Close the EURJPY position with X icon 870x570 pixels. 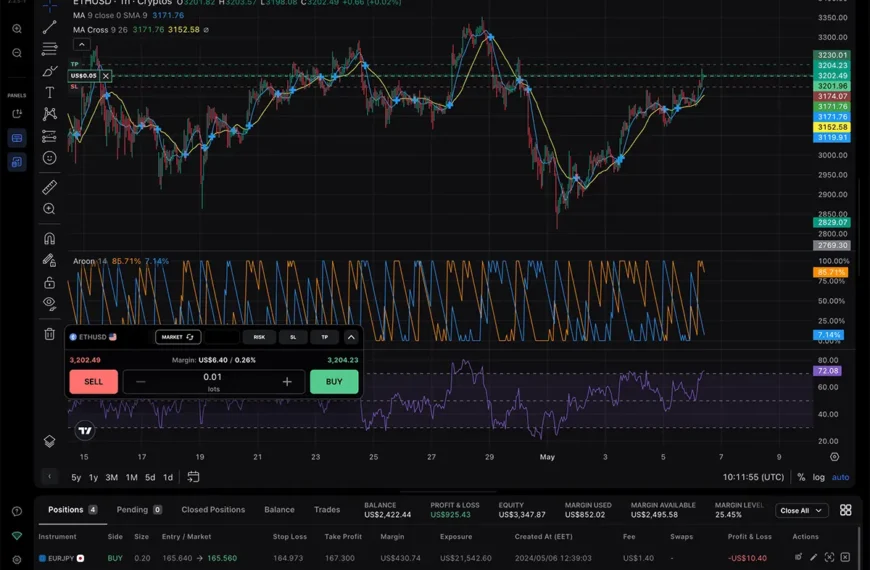point(845,557)
